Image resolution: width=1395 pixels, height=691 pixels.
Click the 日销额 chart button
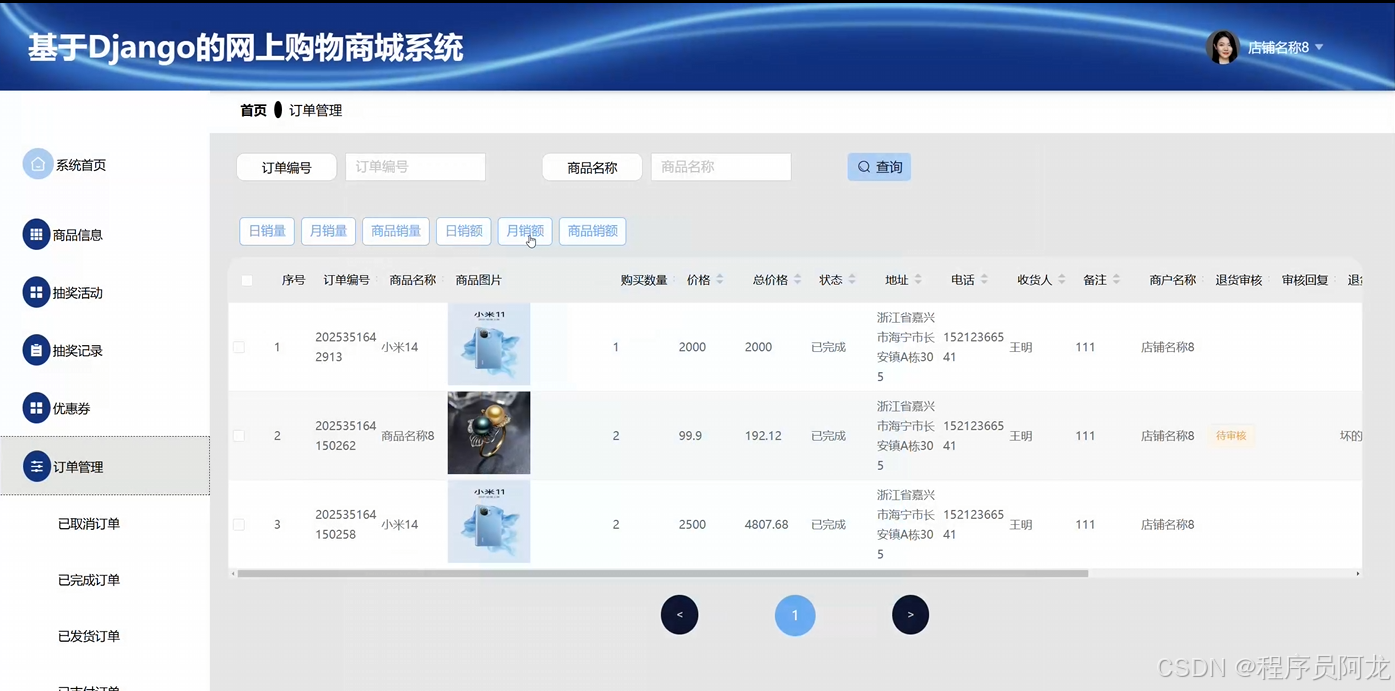pyautogui.click(x=464, y=231)
